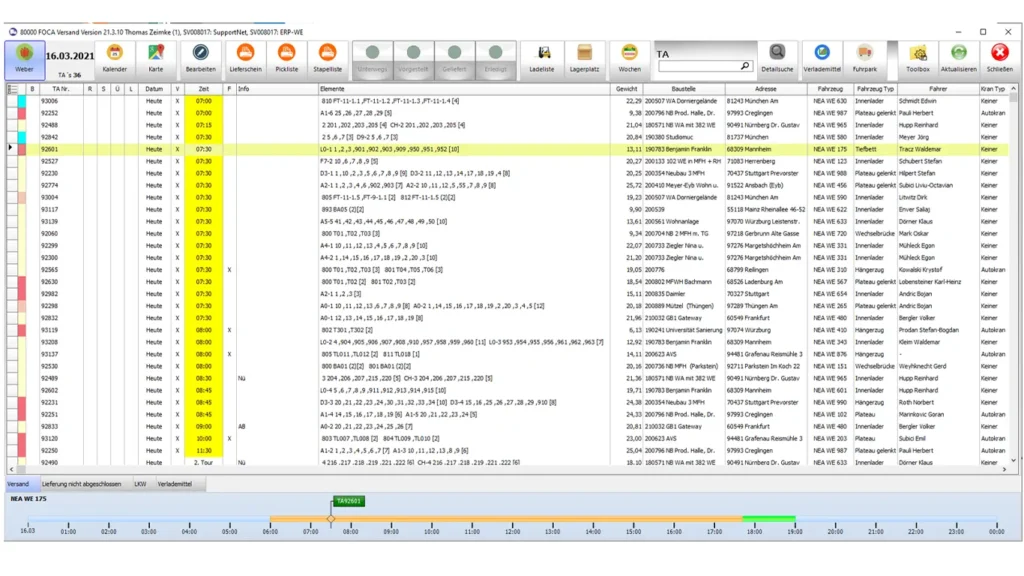
Task: Sort by the Zeit column header
Action: click(x=203, y=89)
